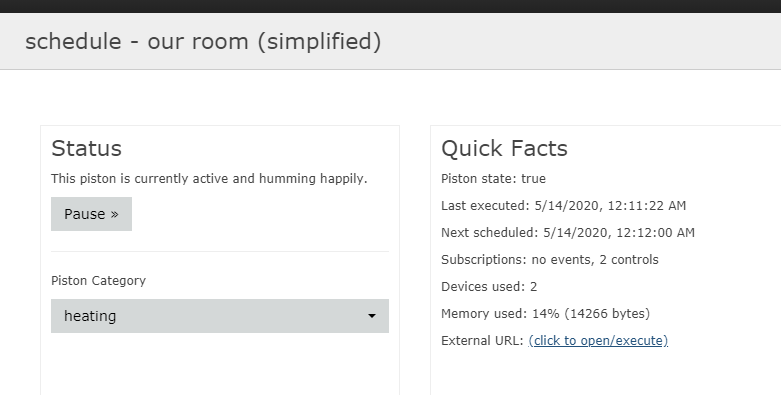Click the caret arrow in category dropdown
Image resolution: width=781 pixels, height=395 pixels.
pyautogui.click(x=372, y=316)
